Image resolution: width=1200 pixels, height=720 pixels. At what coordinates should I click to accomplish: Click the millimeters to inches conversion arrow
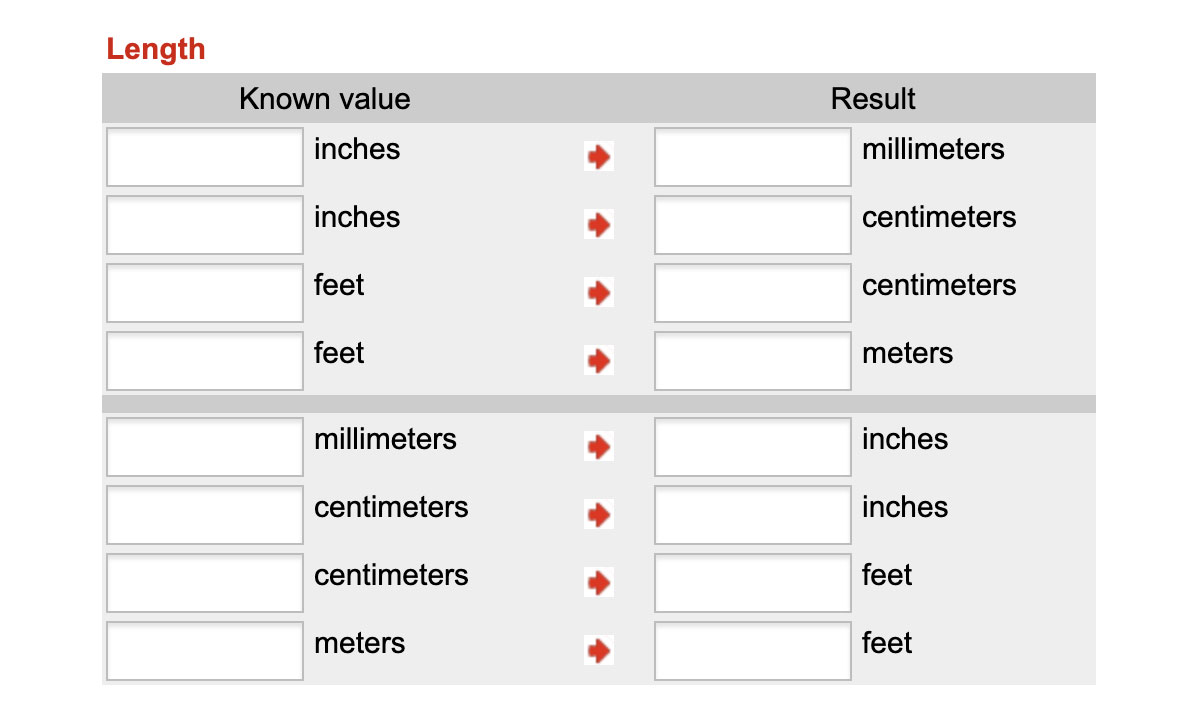598,447
